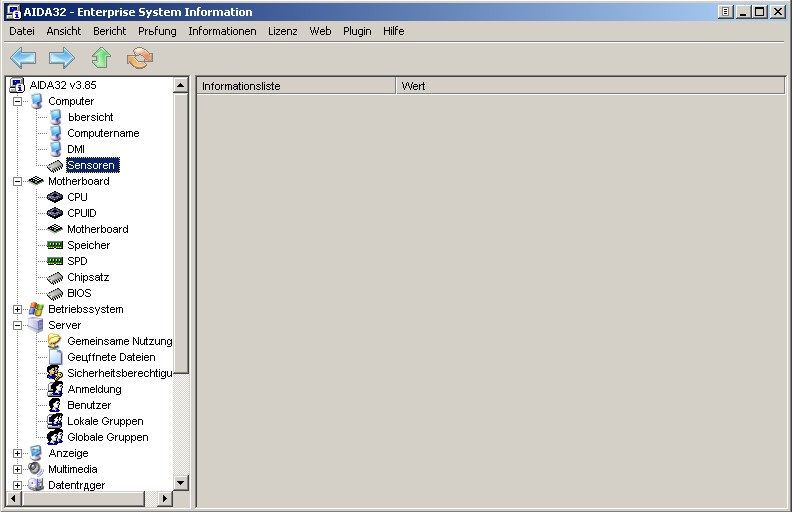Select the DMI tree item
The image size is (792, 512).
click(76, 149)
